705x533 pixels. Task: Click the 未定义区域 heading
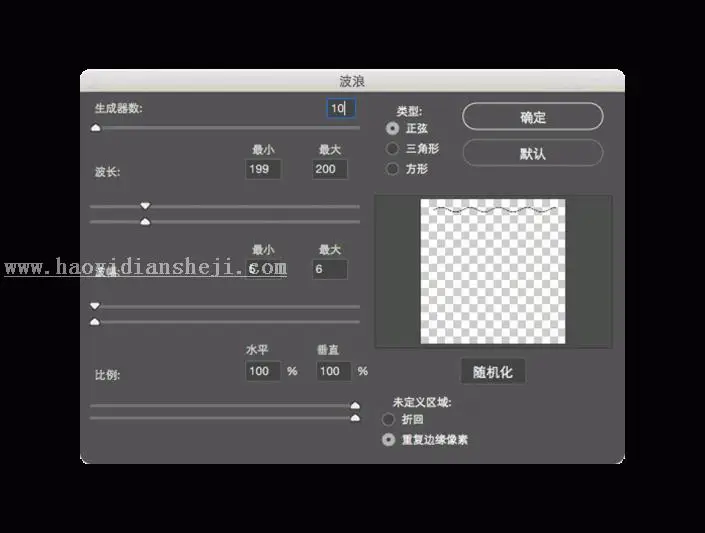(422, 402)
